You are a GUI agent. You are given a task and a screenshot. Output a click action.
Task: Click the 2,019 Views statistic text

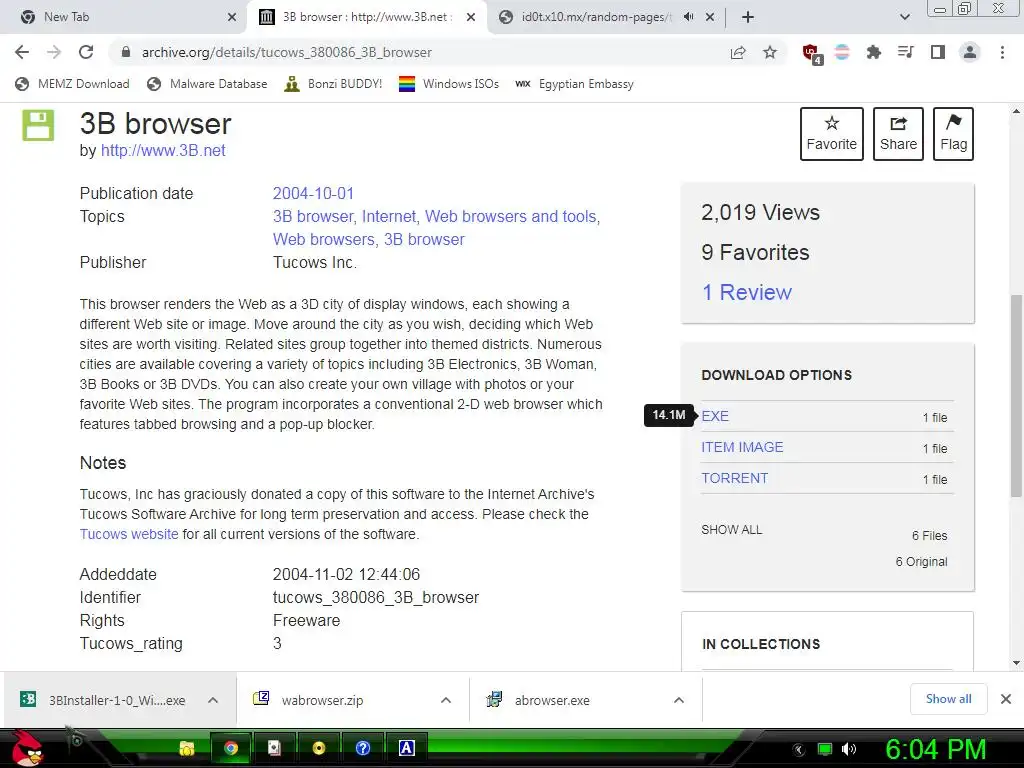tap(760, 212)
